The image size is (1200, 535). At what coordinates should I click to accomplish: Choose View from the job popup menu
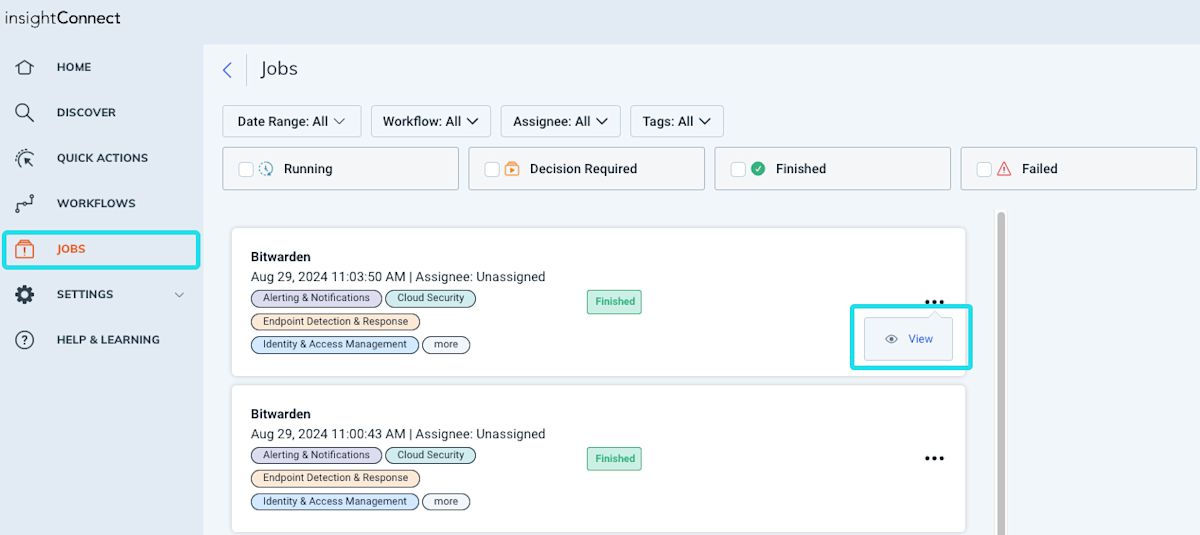908,339
